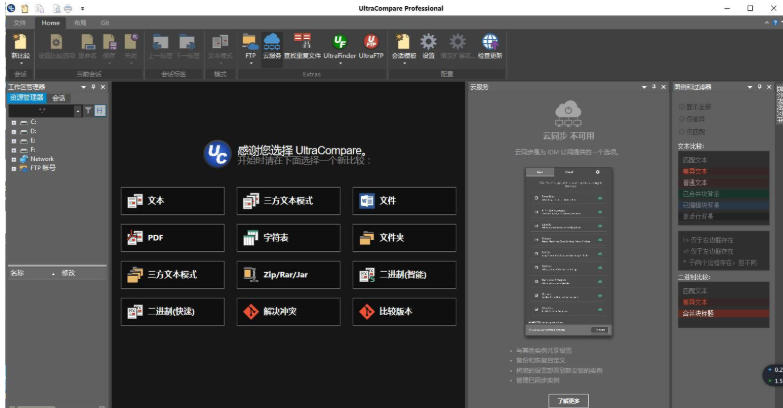Click the vertical side tab at far right edge
This screenshot has width=783, height=408.
(779, 104)
